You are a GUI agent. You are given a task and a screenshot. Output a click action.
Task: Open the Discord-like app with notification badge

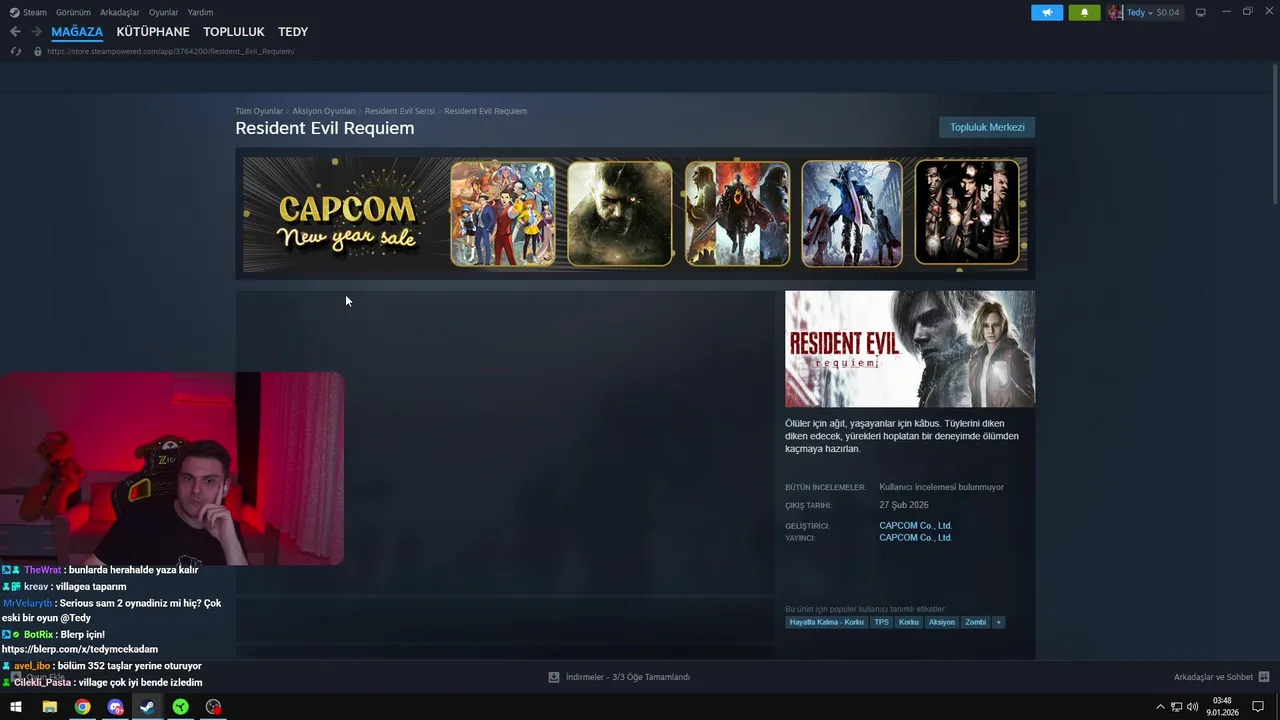coord(115,707)
